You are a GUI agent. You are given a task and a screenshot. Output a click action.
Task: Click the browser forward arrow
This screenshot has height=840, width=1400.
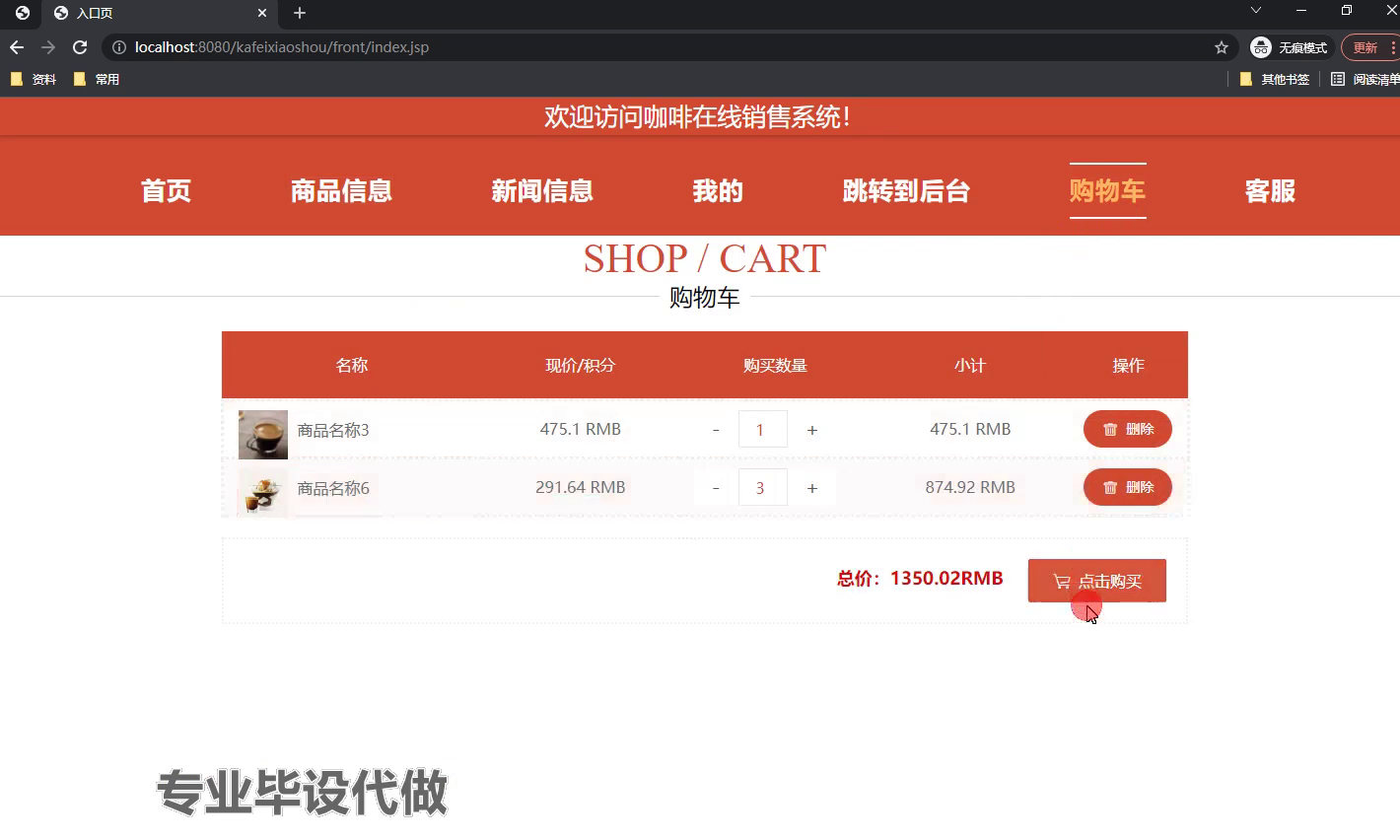(x=48, y=47)
